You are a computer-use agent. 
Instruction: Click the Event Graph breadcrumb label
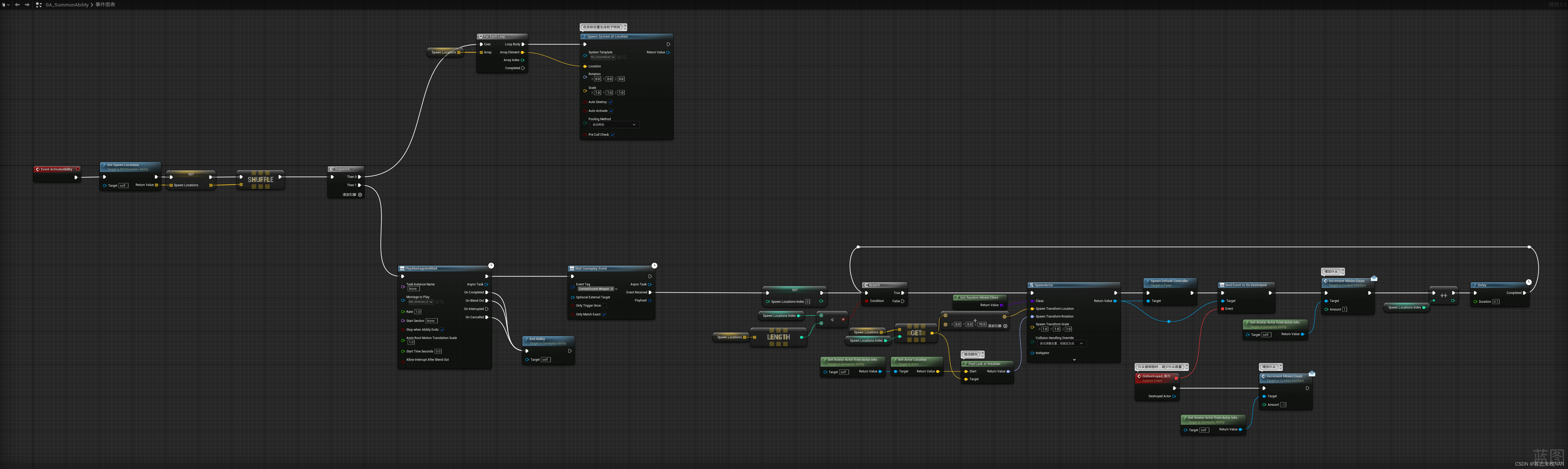click(105, 5)
